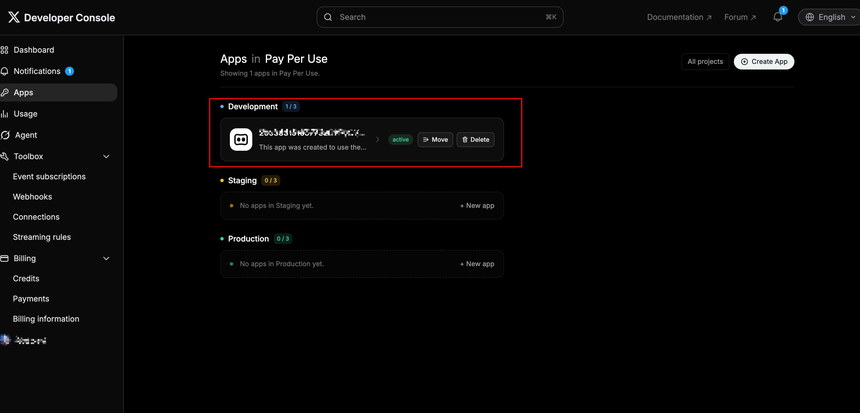Open Event subscriptions under Toolbox
Viewport: 860px width, 413px height.
(49, 177)
